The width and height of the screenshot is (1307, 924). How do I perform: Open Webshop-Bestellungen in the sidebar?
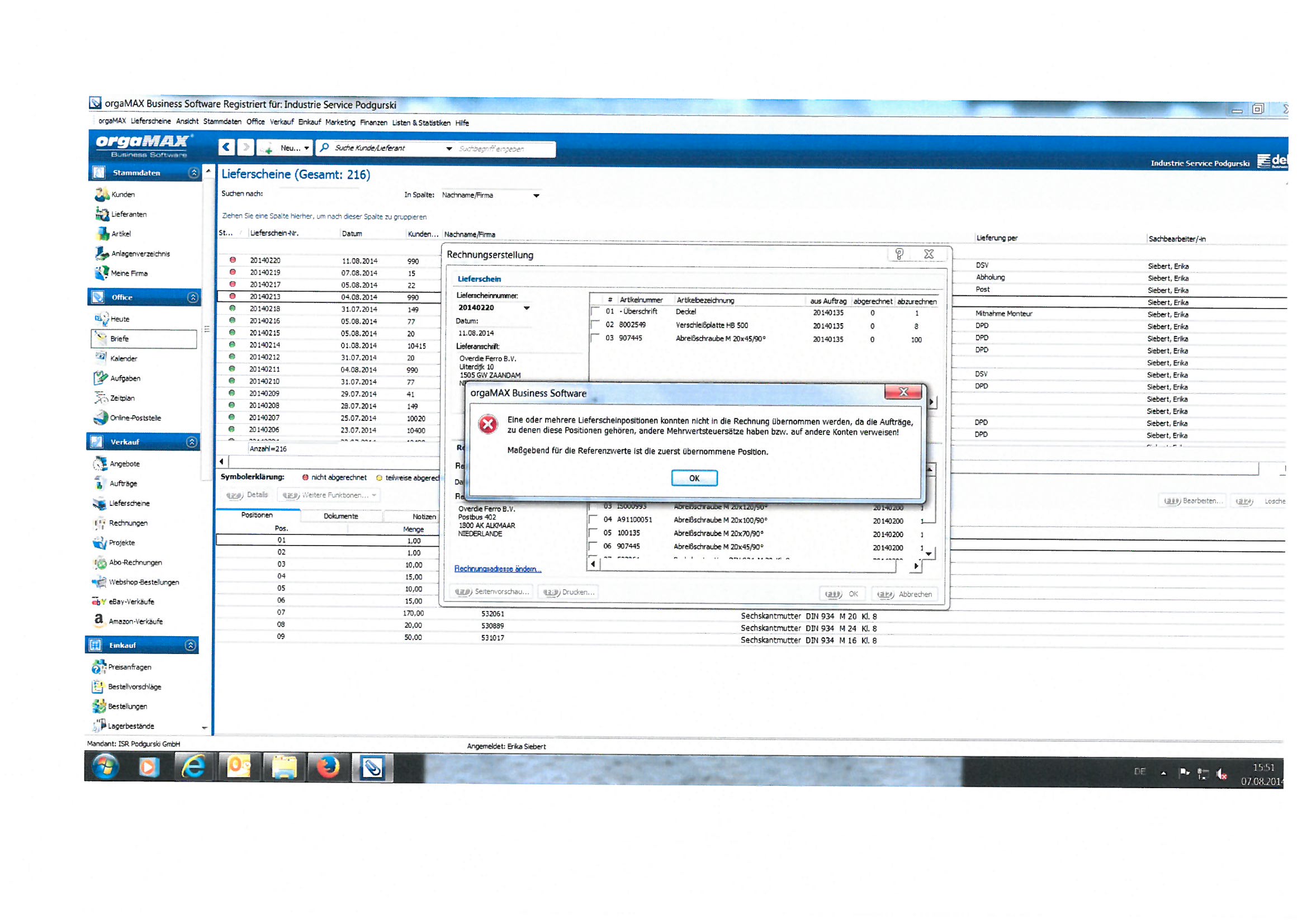[135, 583]
